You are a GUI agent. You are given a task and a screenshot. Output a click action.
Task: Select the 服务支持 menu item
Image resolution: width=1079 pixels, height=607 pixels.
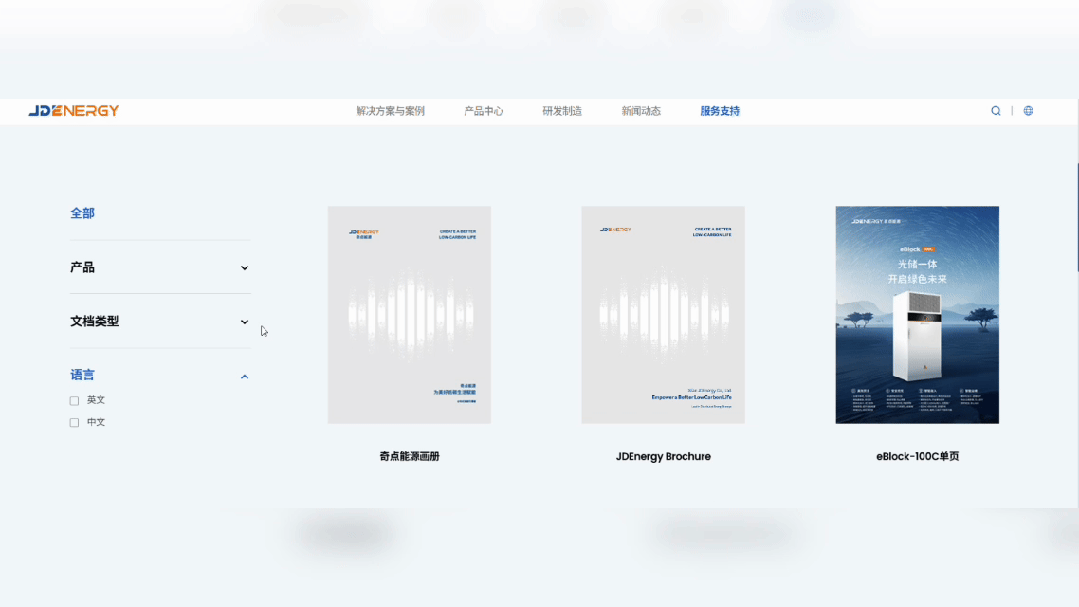click(x=718, y=111)
